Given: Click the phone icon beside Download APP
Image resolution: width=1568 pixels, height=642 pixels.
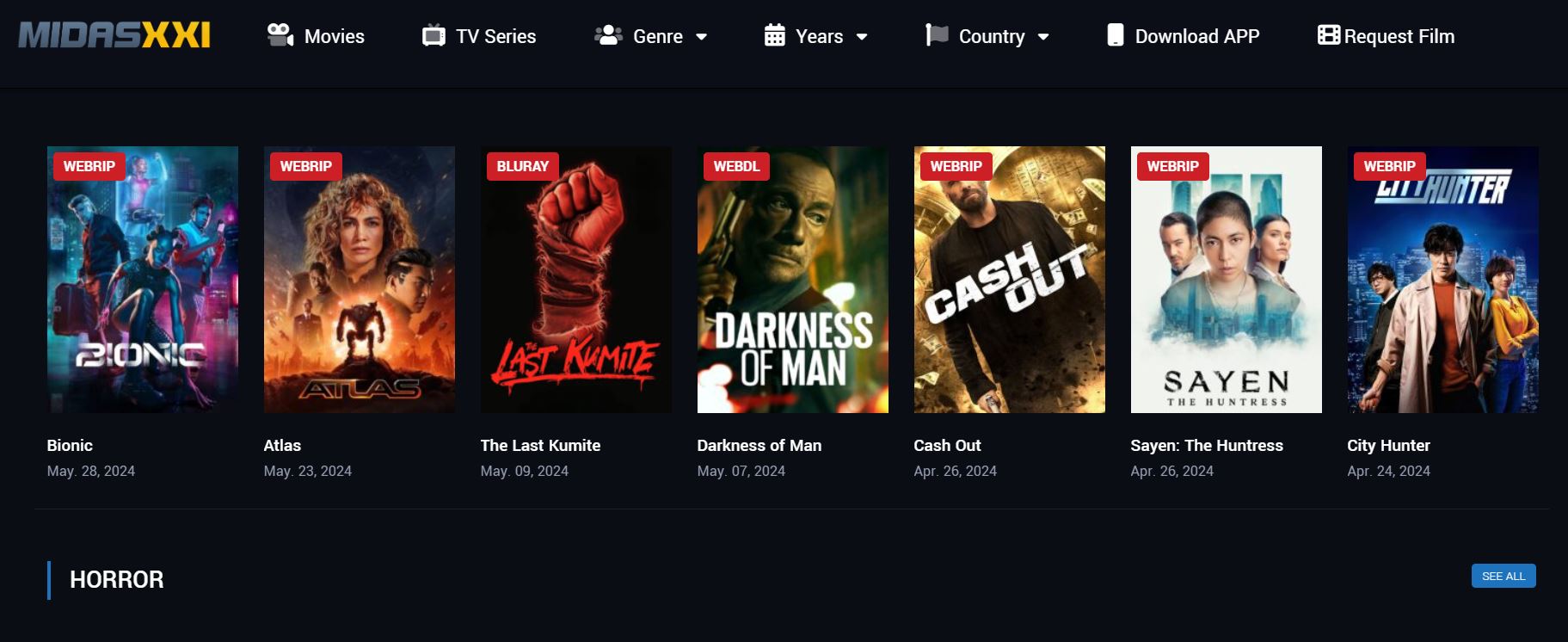Looking at the screenshot, I should [1115, 35].
